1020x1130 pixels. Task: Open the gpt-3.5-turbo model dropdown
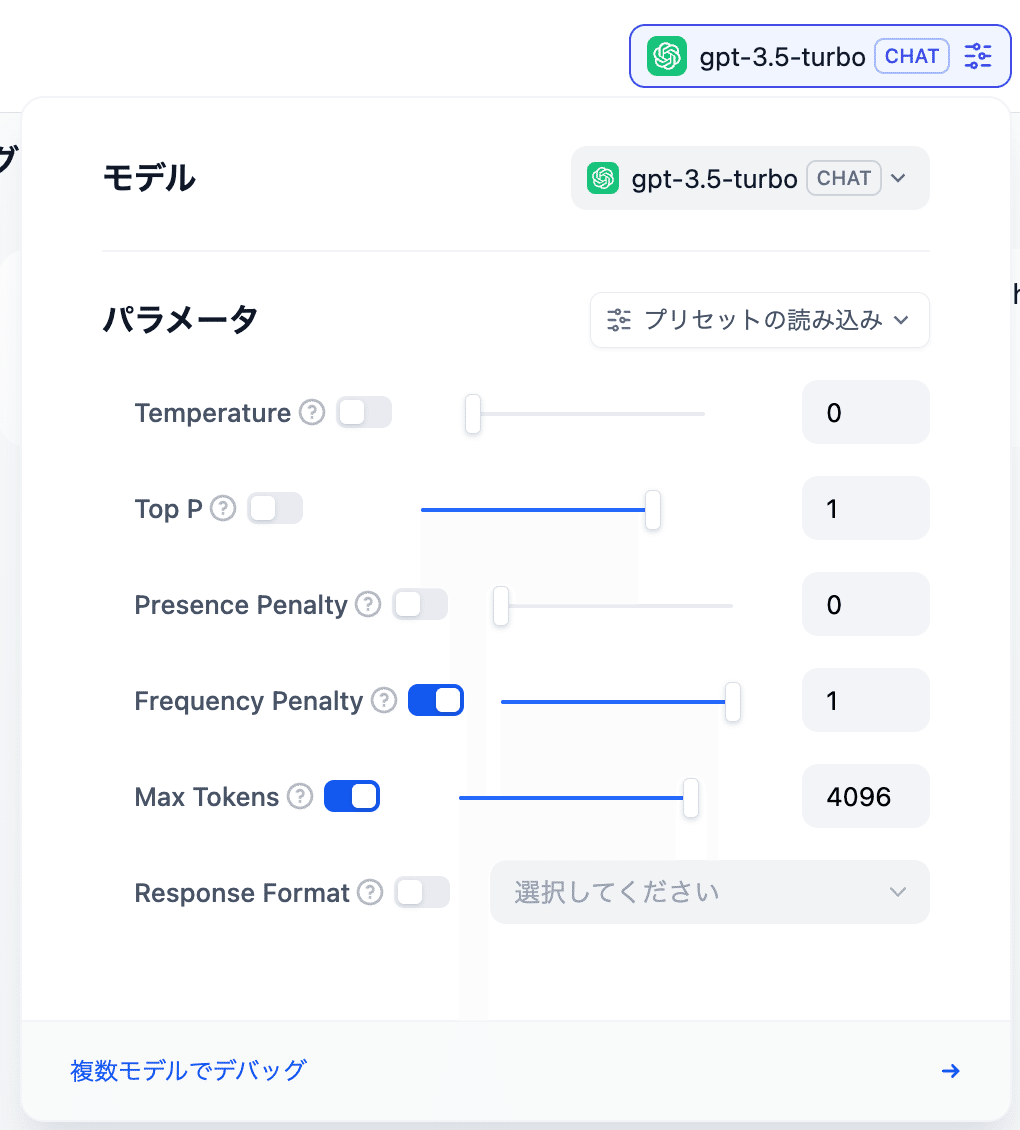tap(750, 178)
